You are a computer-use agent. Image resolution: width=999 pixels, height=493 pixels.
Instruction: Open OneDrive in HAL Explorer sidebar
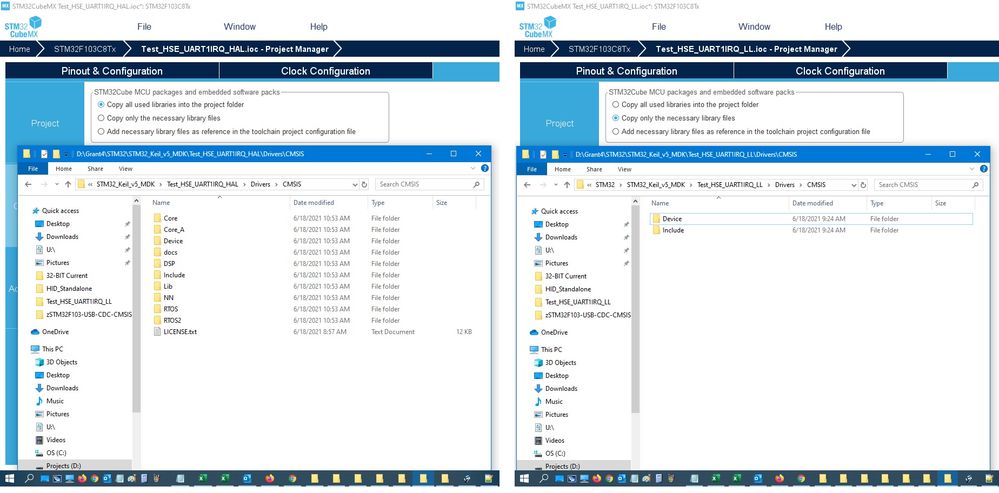tap(51, 332)
